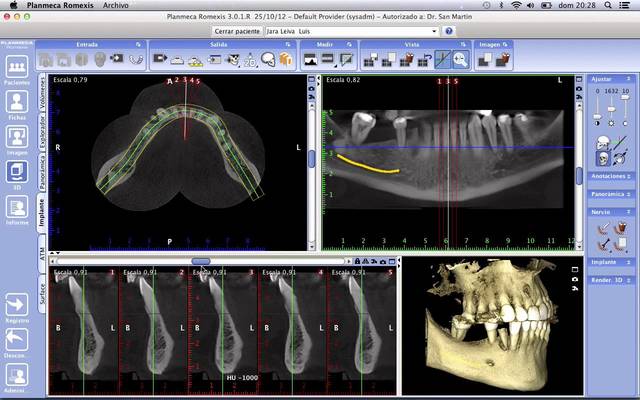This screenshot has height=400, width=640.
Task: Click the export video icon in Salida group
Action: (x=160, y=59)
